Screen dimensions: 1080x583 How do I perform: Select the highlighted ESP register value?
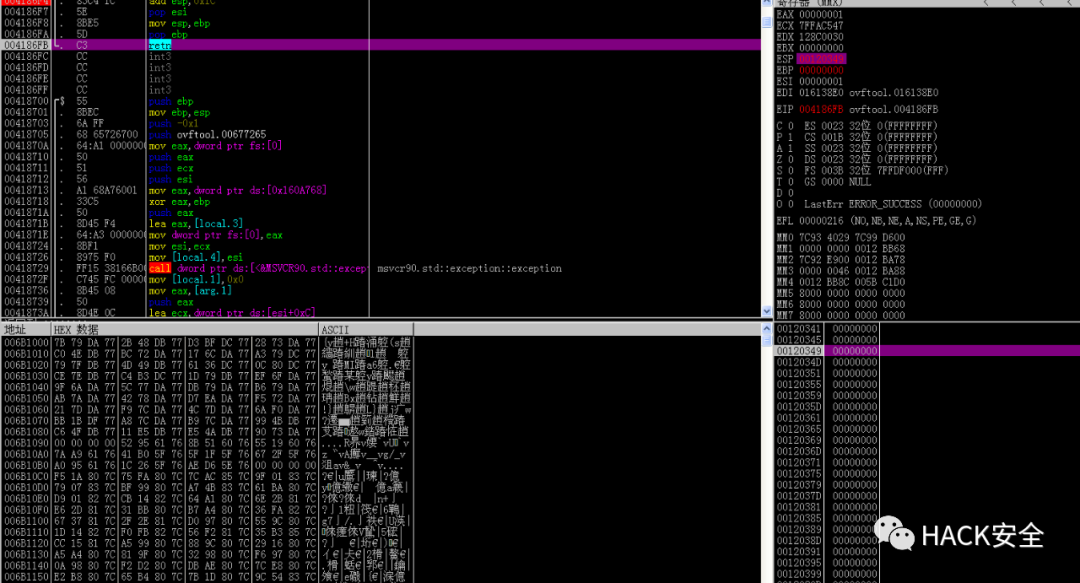(821, 59)
